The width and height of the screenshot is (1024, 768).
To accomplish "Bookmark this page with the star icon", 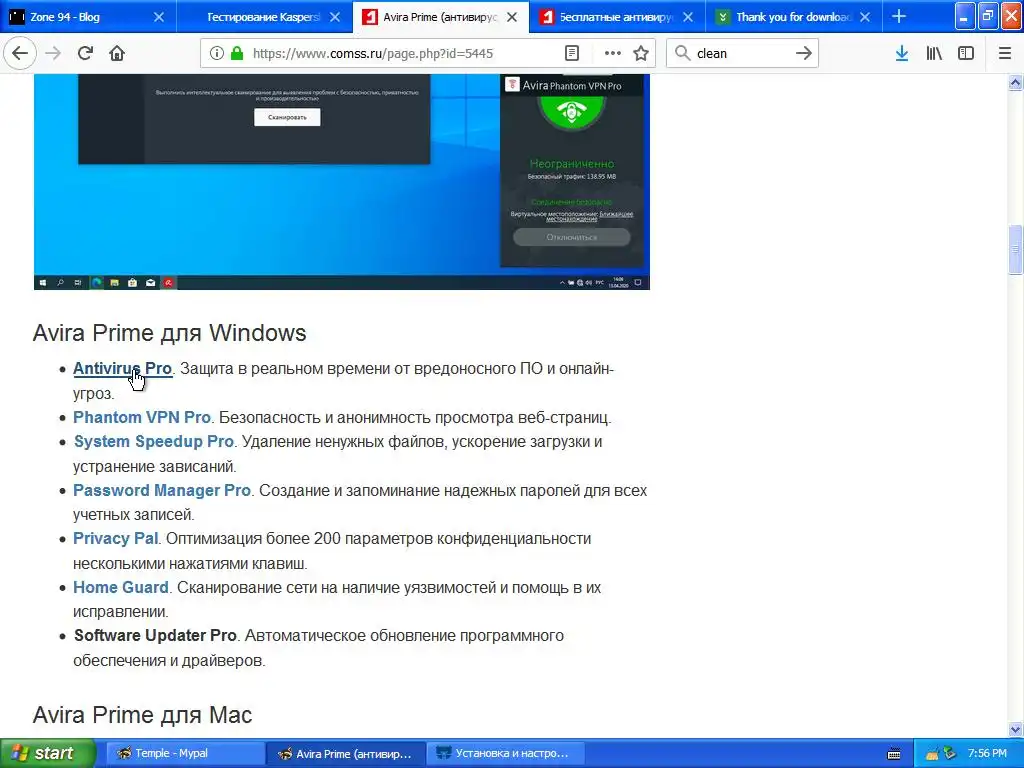I will pos(641,53).
